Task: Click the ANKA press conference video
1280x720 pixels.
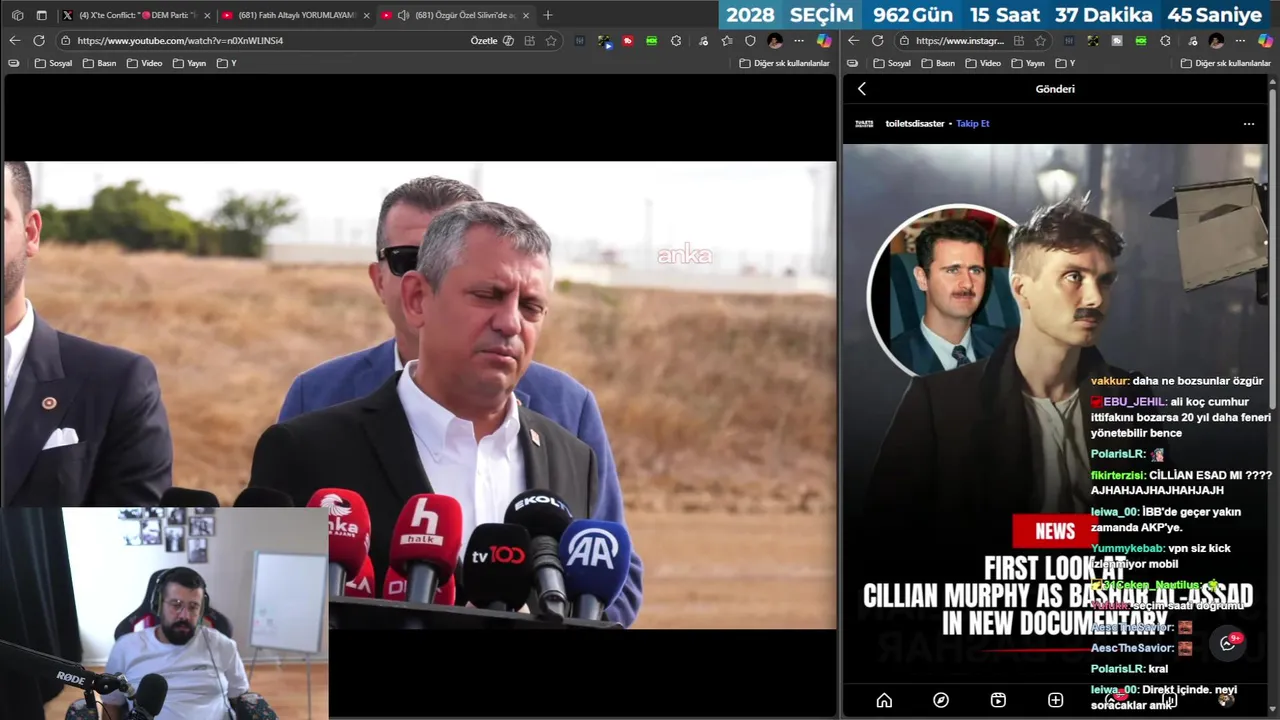Action: (420, 395)
